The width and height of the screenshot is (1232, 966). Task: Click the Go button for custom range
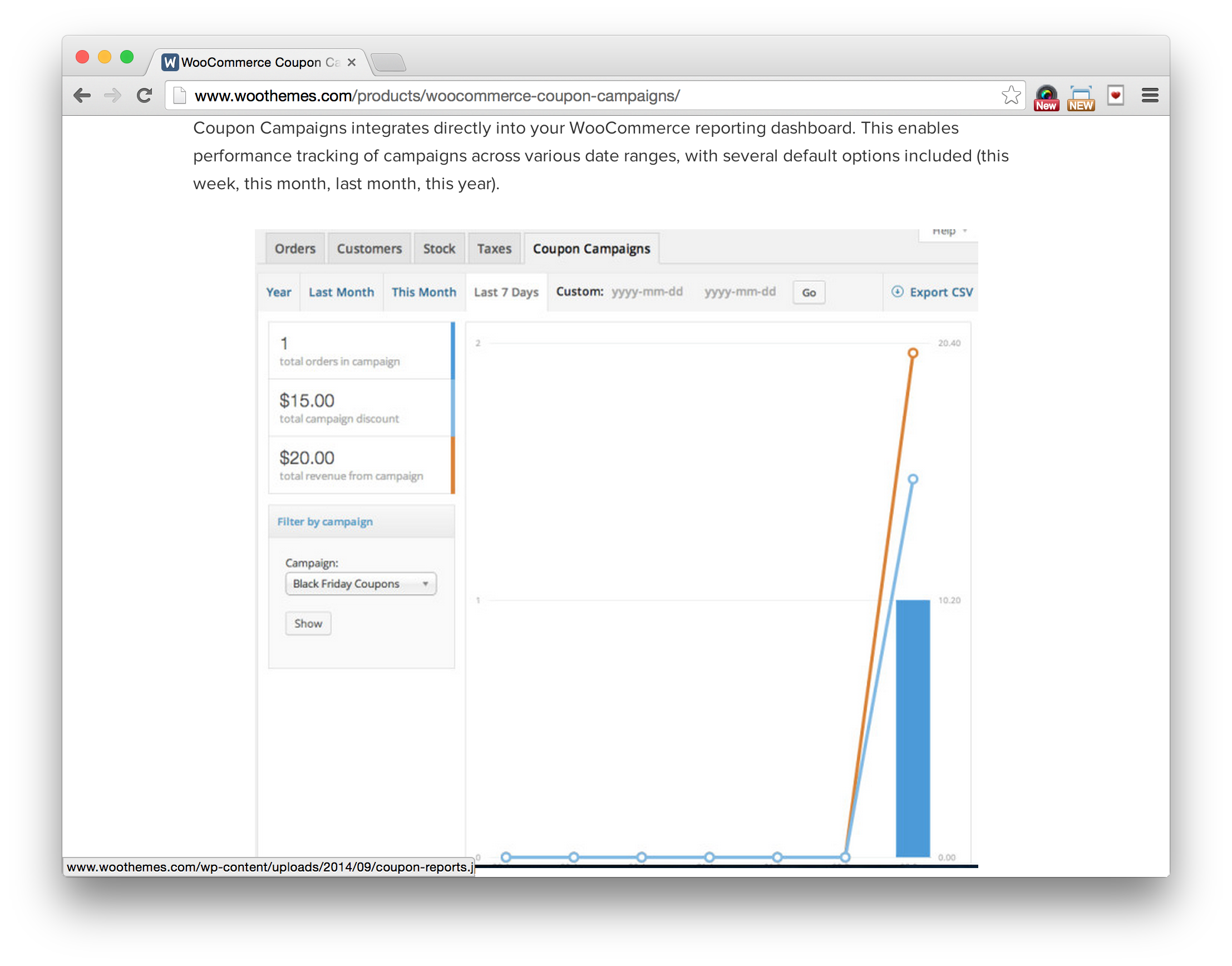pos(809,292)
